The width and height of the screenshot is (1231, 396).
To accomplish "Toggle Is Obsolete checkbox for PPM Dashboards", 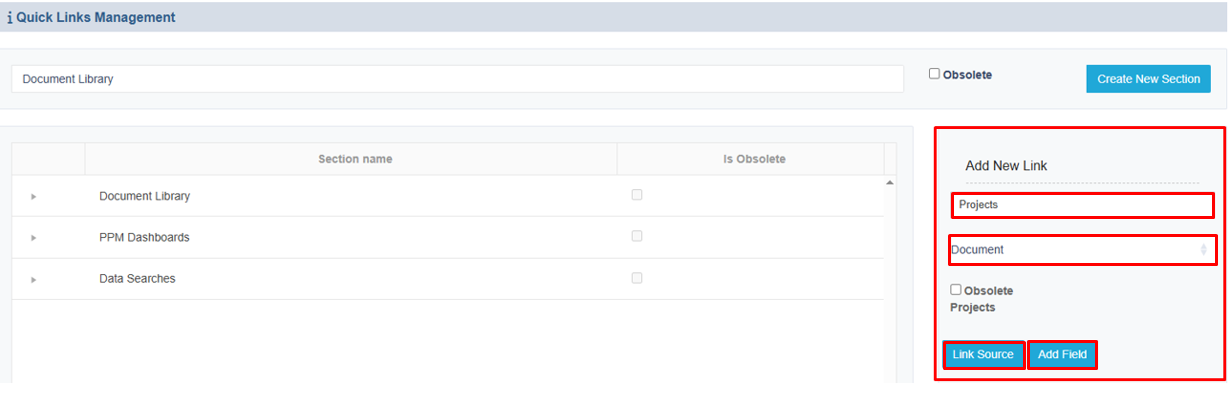I will [637, 236].
